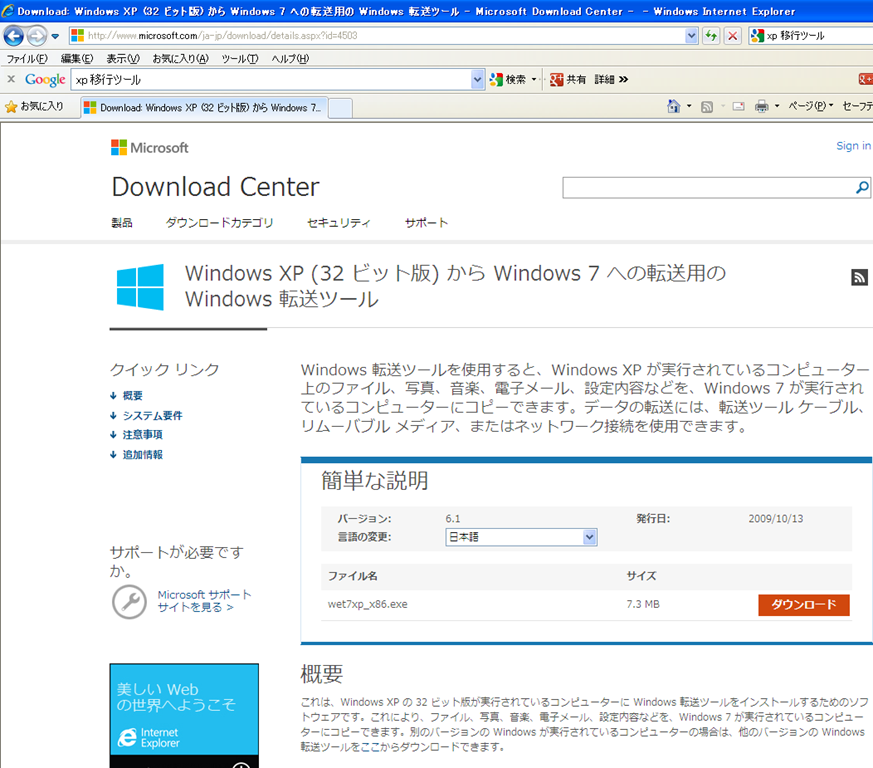Open the ダウンロードカテゴリ navigation item
Screen dimensions: 873x768
[x=219, y=223]
